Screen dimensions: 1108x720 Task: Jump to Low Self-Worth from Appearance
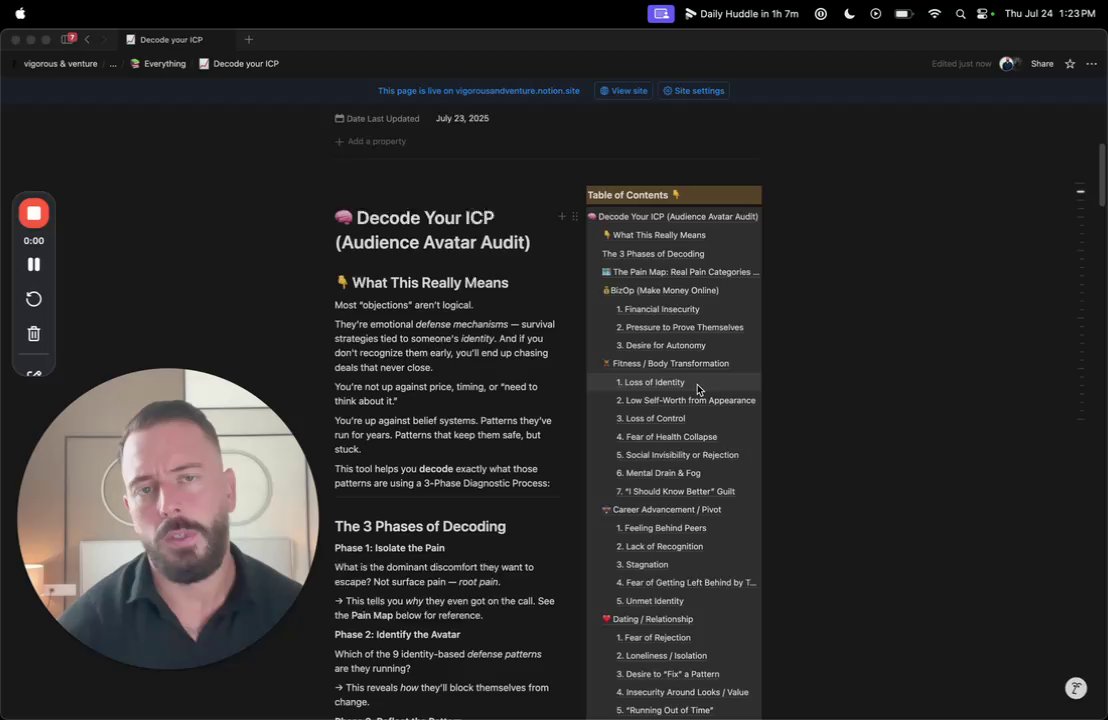click(685, 401)
